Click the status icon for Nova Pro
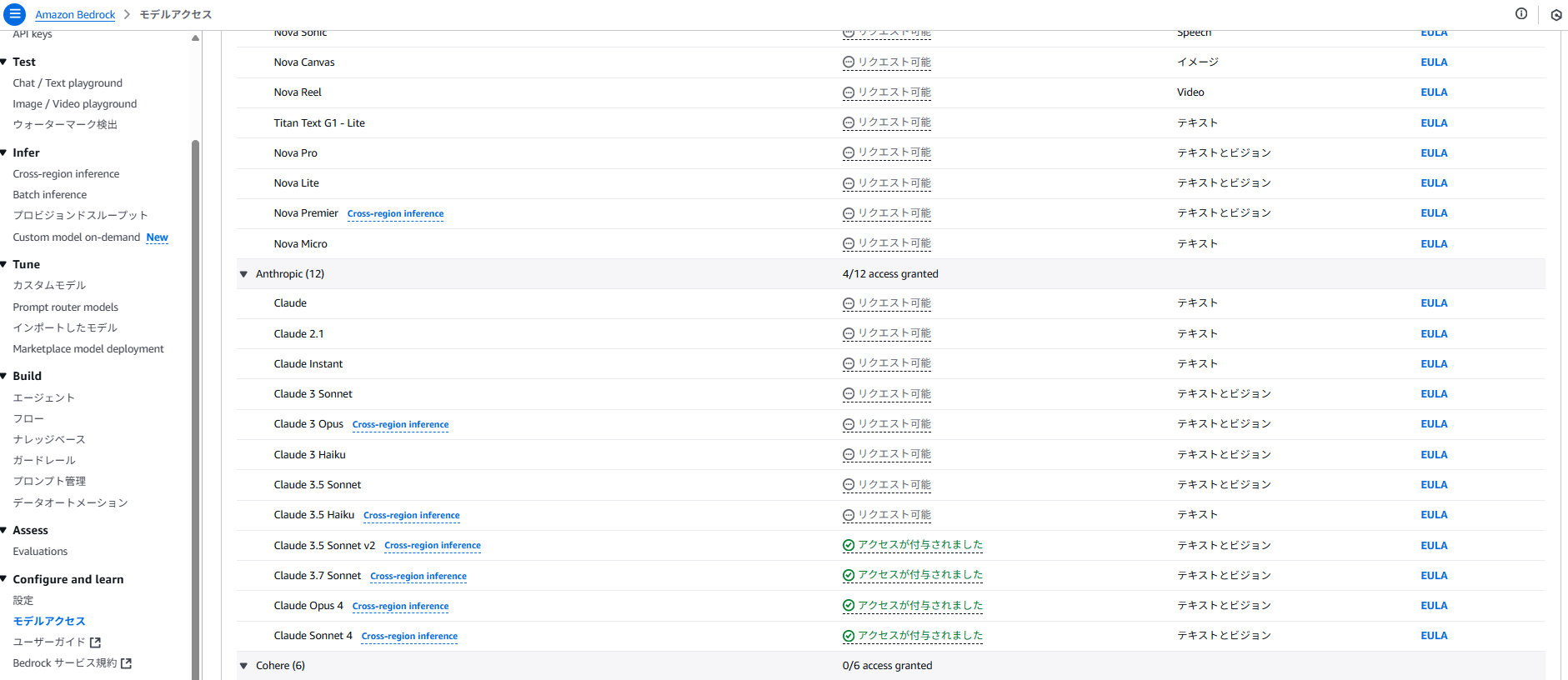Image resolution: width=1568 pixels, height=680 pixels. tap(849, 153)
